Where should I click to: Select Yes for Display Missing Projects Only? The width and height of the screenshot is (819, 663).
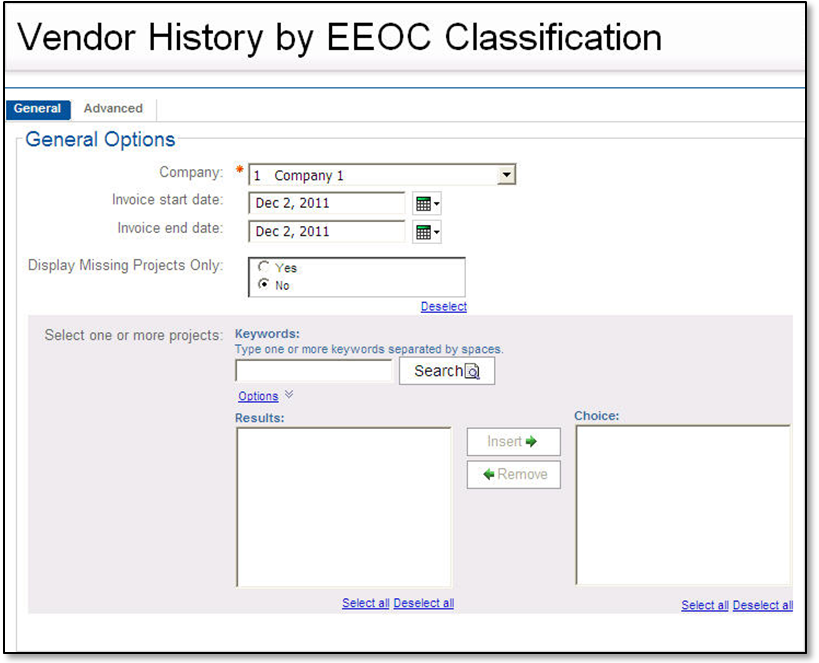coord(264,267)
